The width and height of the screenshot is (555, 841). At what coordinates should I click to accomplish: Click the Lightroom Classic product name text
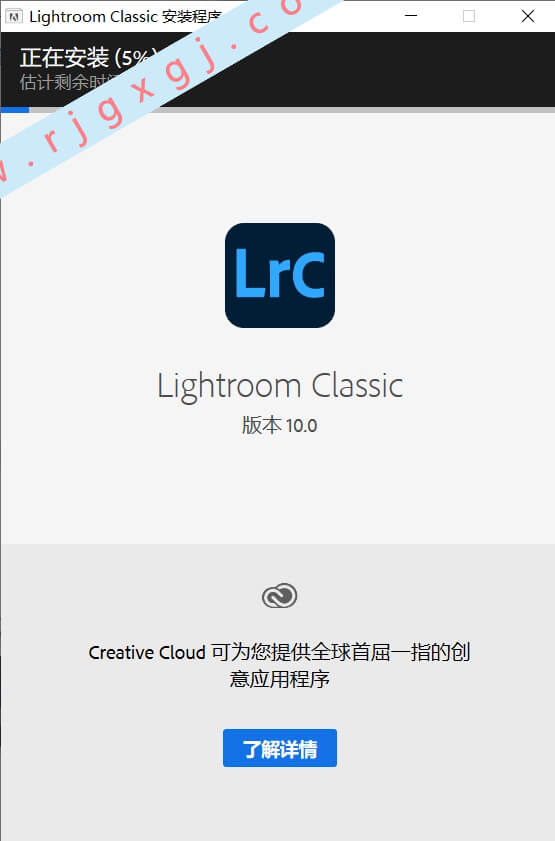[280, 386]
